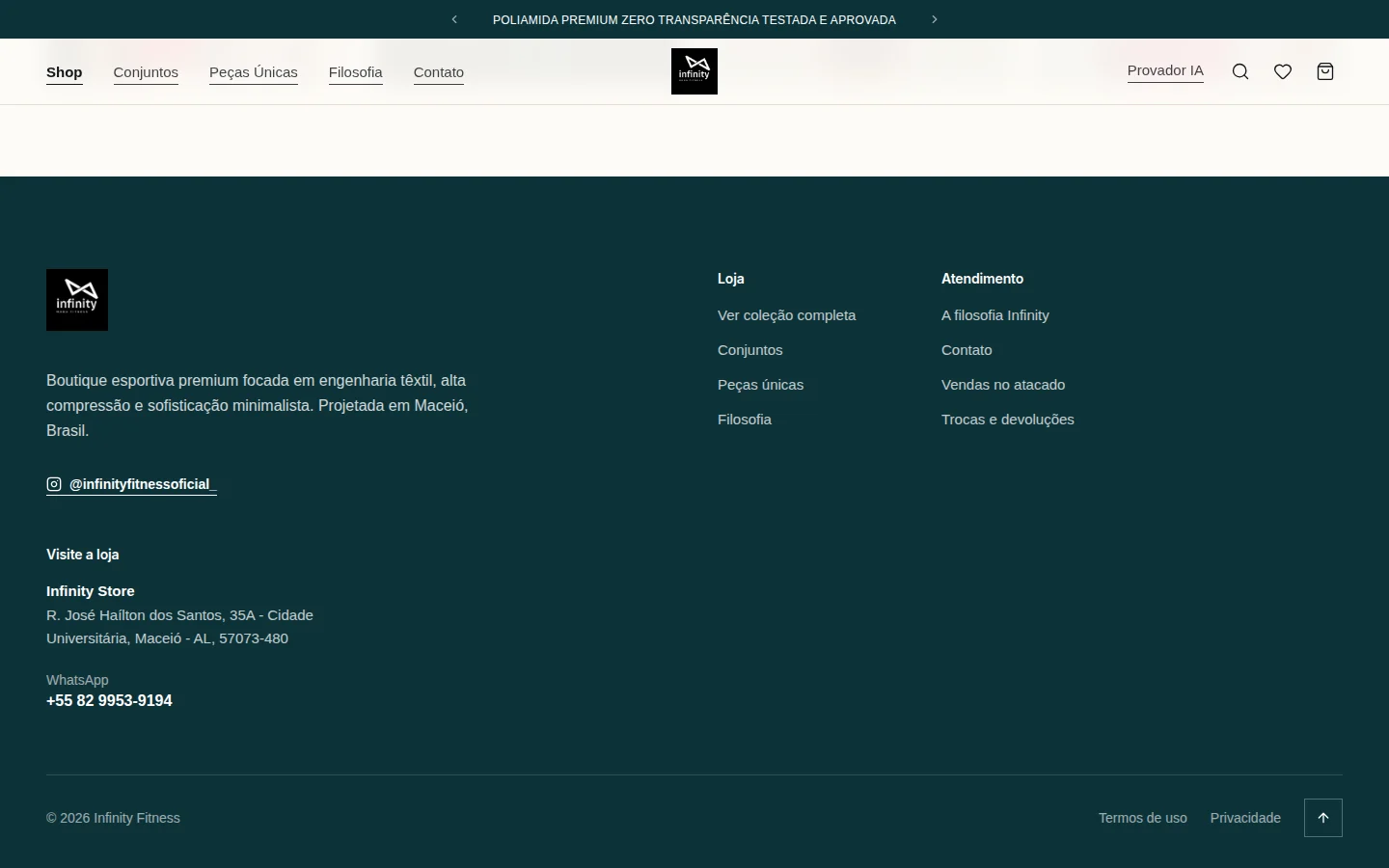Open the Shop menu item

pyautogui.click(x=65, y=72)
